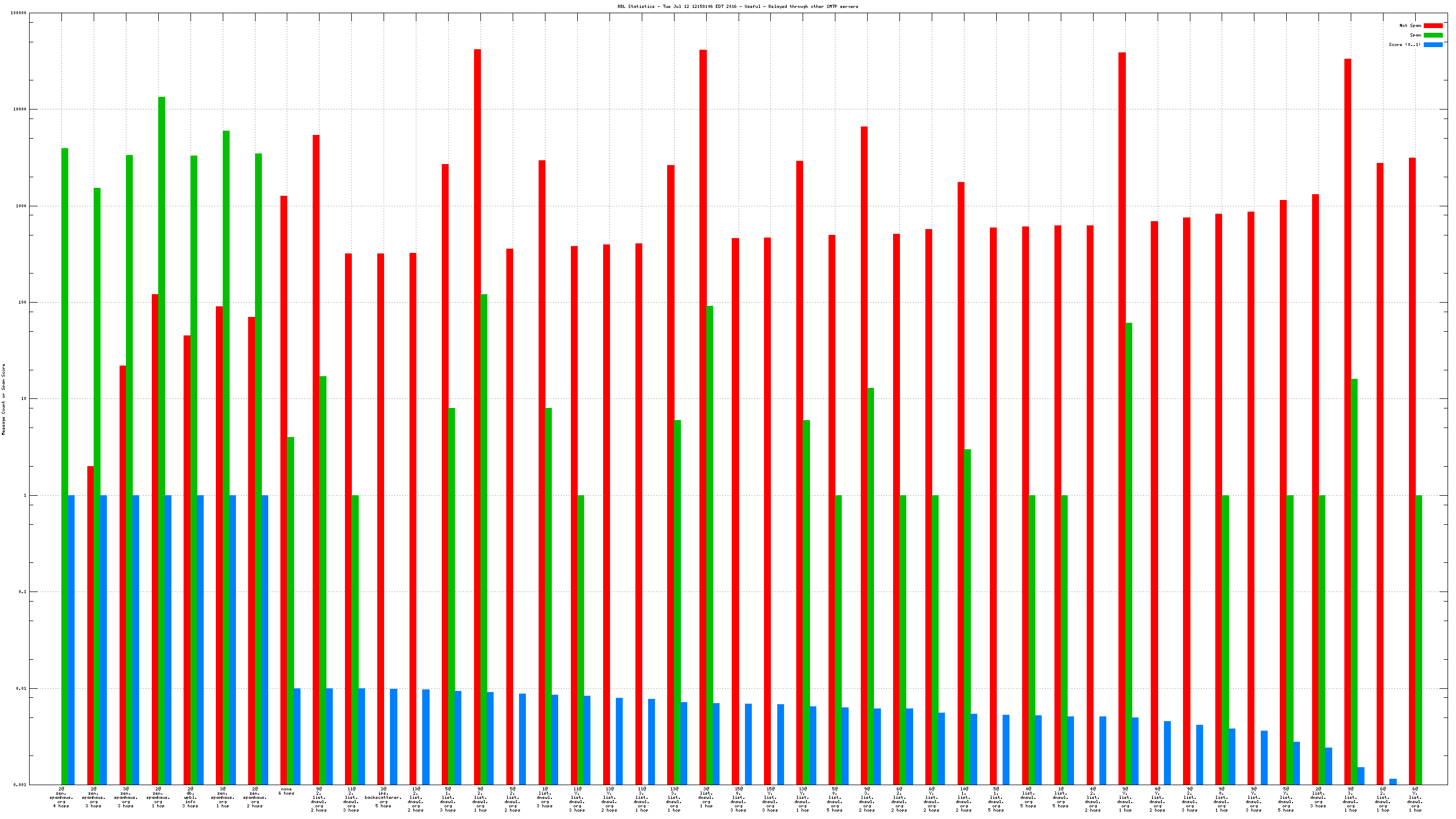This screenshot has width=1456, height=819.
Task: Click the 'zen.spamhaus.org 4 hops' x-axis label
Action: [61, 797]
